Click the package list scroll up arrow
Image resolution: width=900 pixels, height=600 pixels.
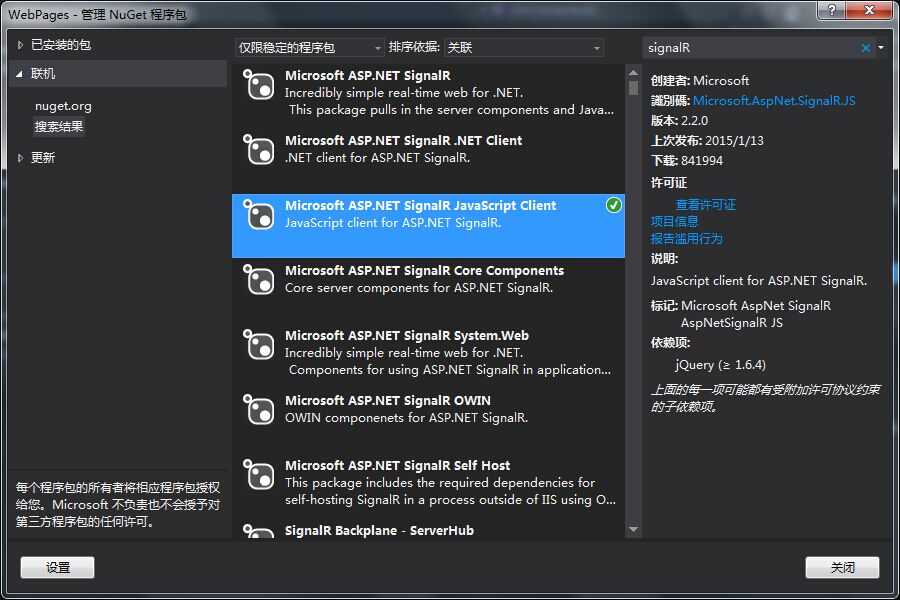pyautogui.click(x=633, y=73)
